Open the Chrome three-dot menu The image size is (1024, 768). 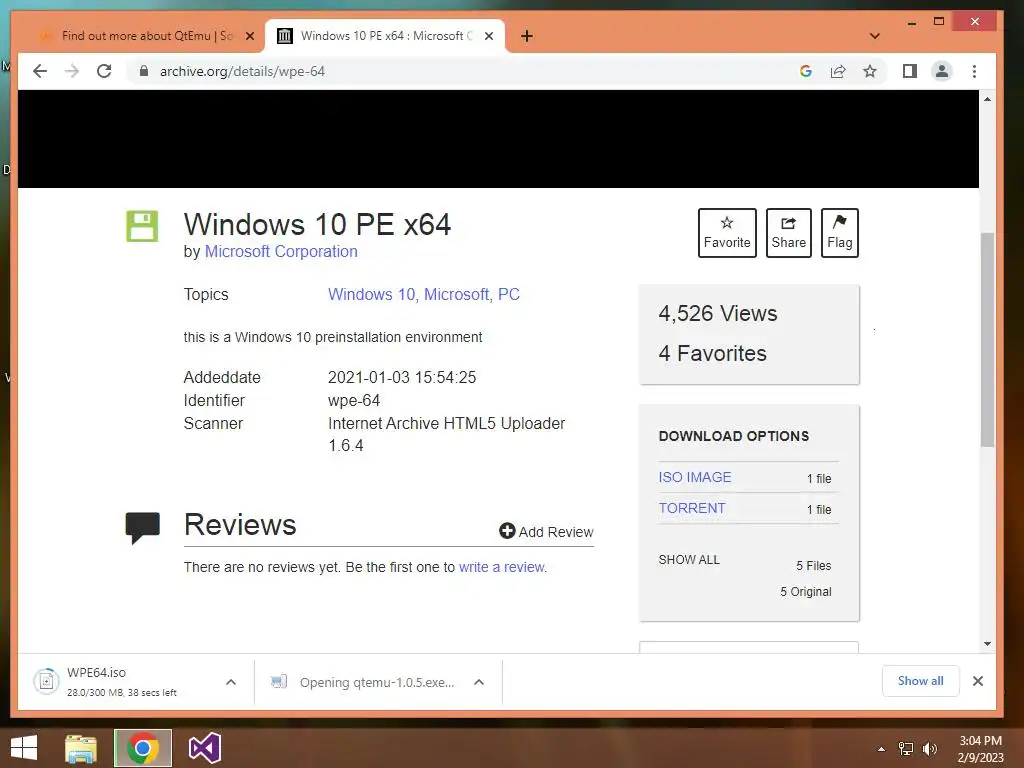tap(974, 71)
